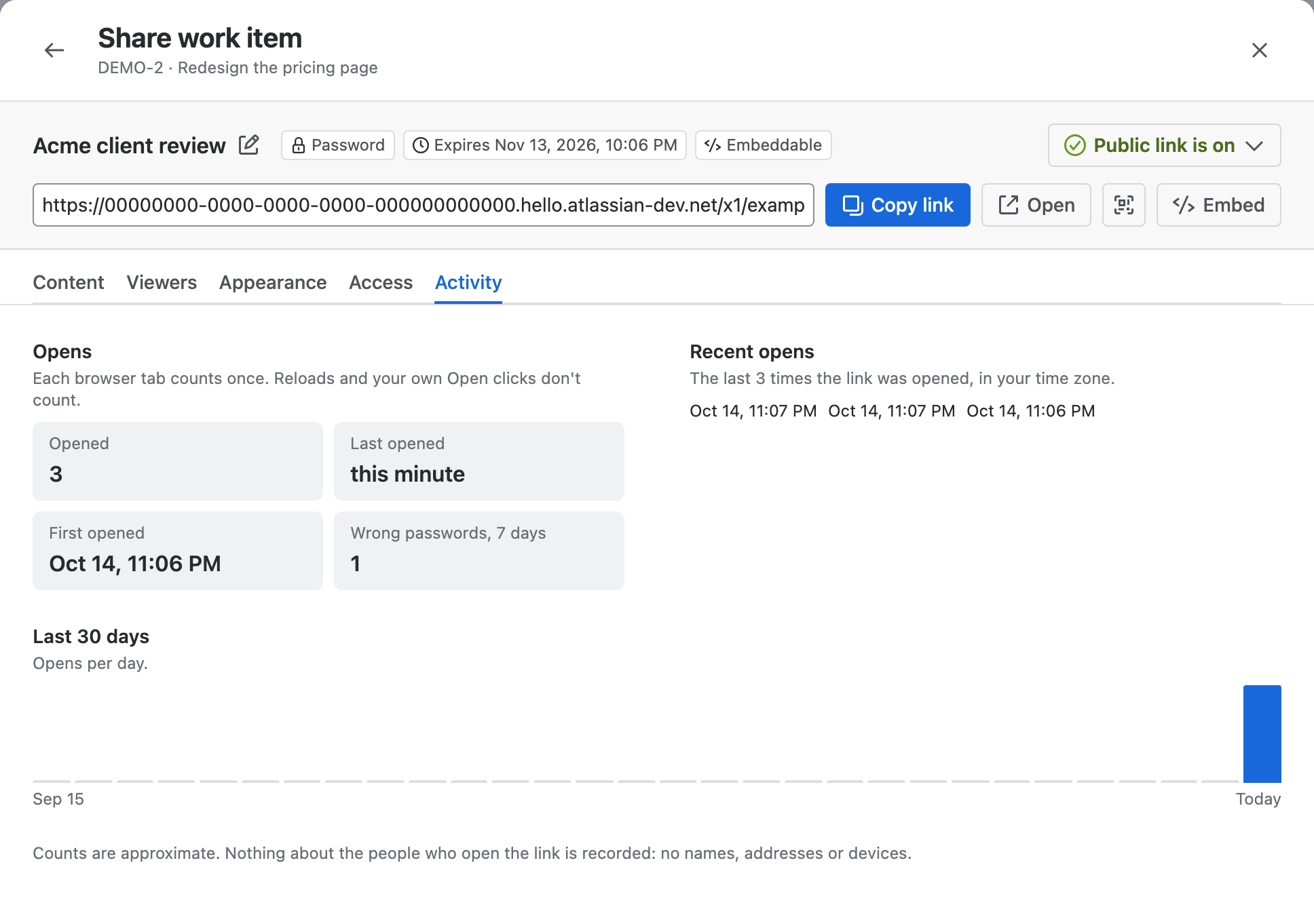Viewport: 1314px width, 924px height.
Task: Click the Embeddable badge
Action: point(764,145)
